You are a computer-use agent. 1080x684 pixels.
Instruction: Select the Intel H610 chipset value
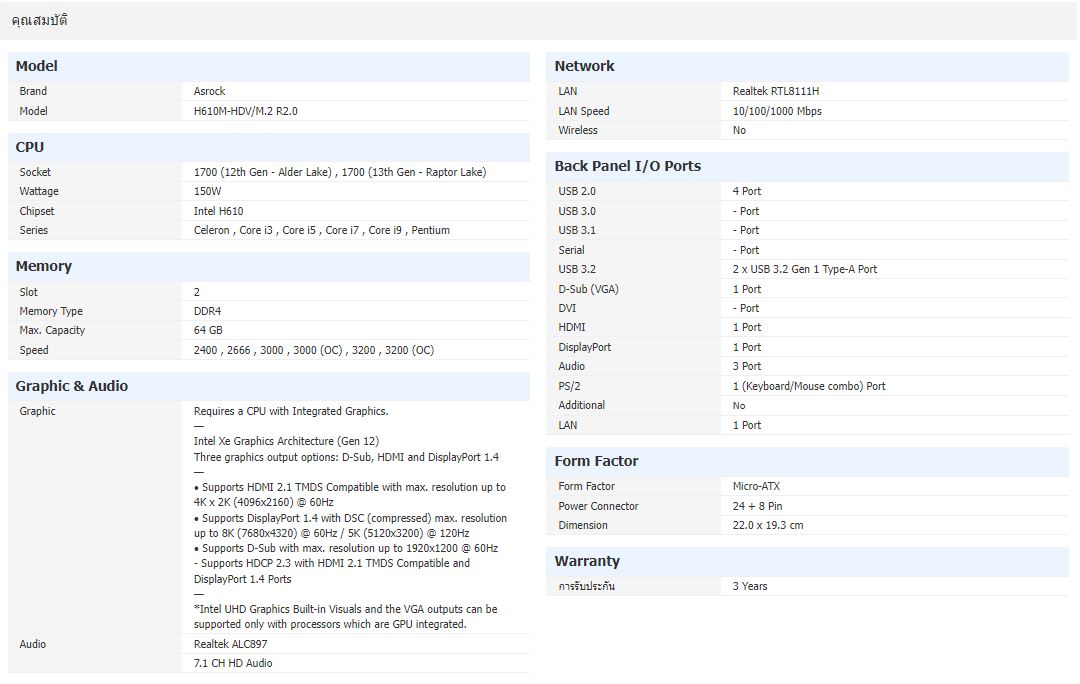219,211
